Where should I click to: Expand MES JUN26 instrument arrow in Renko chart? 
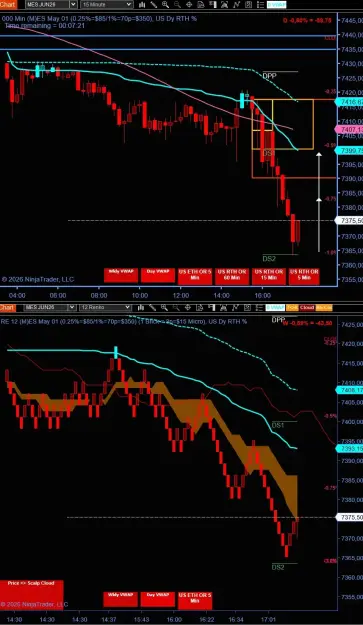point(72,307)
